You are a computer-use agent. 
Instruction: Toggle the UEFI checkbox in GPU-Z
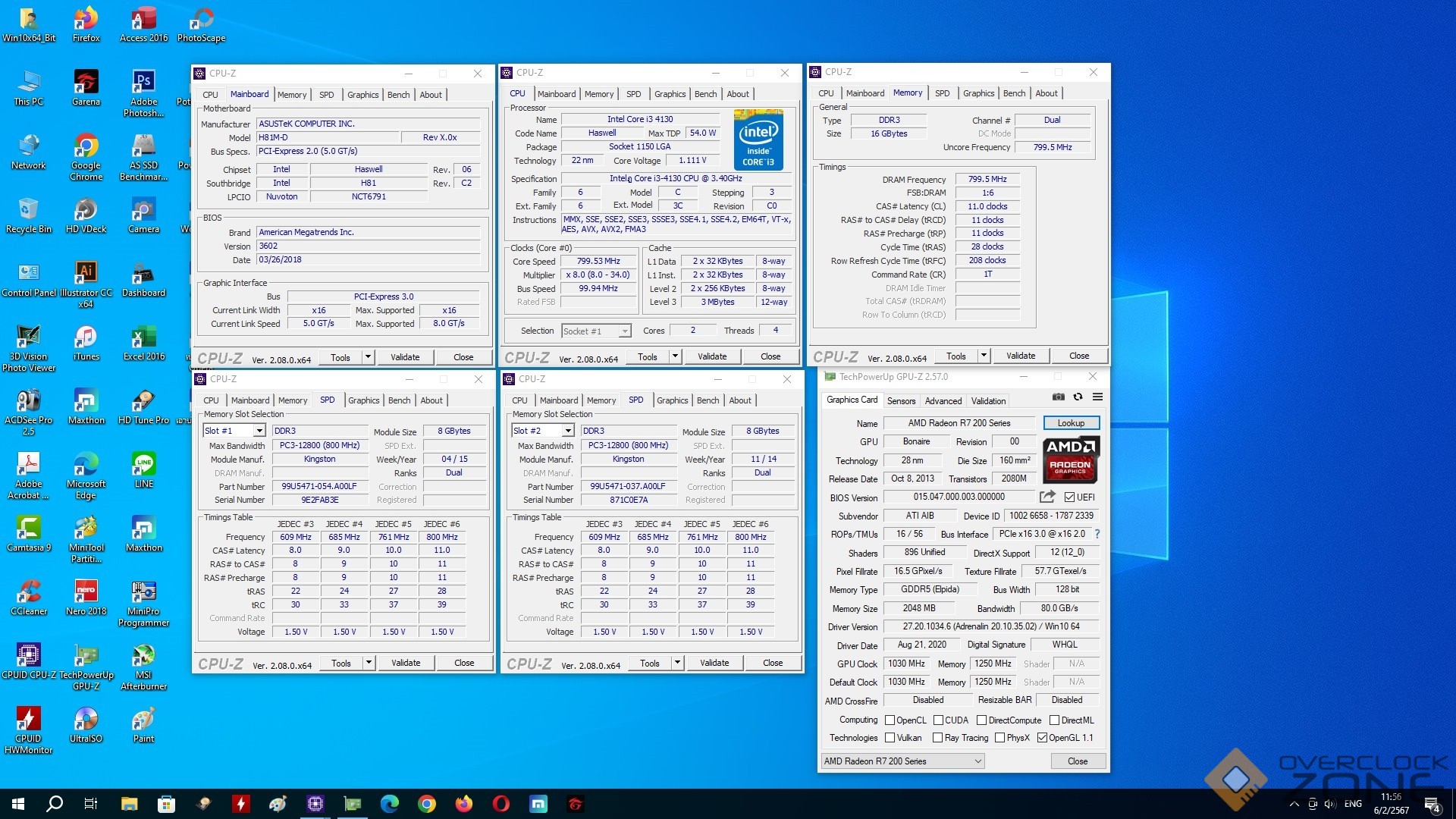click(1069, 497)
